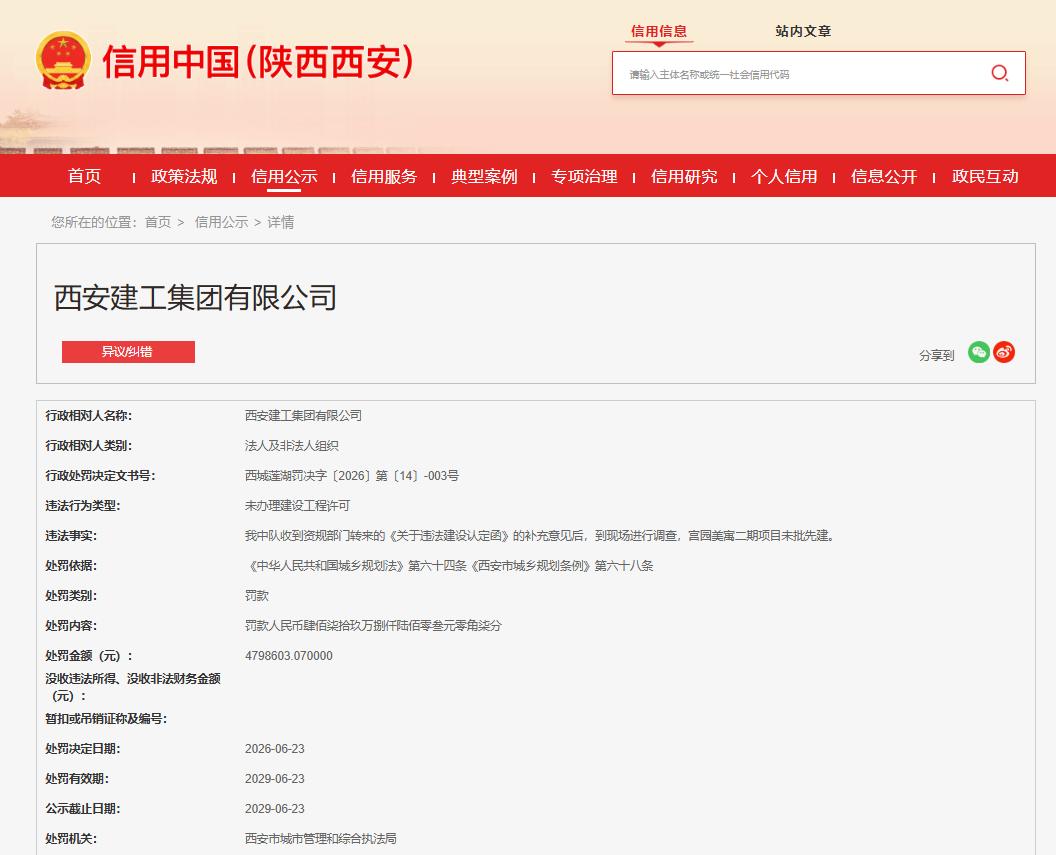Screen dimensions: 1056x855
Task: Click label 行政处罚决定文书号
Action: pos(100,475)
